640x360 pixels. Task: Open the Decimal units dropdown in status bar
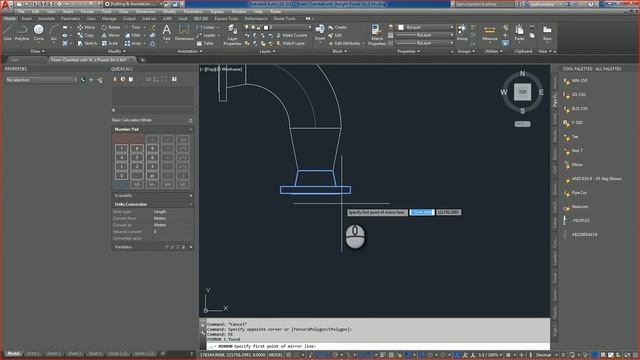[546, 355]
